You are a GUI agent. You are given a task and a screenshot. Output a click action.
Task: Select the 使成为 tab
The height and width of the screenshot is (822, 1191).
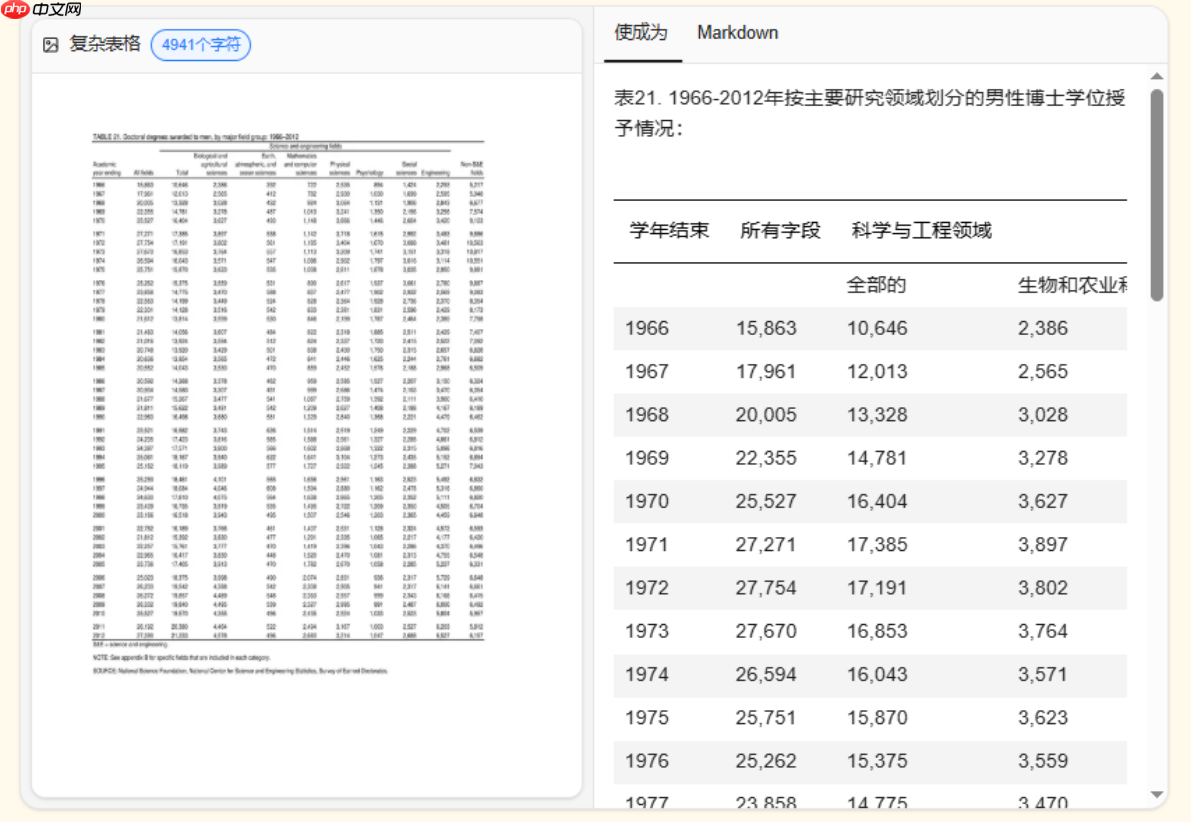click(640, 32)
